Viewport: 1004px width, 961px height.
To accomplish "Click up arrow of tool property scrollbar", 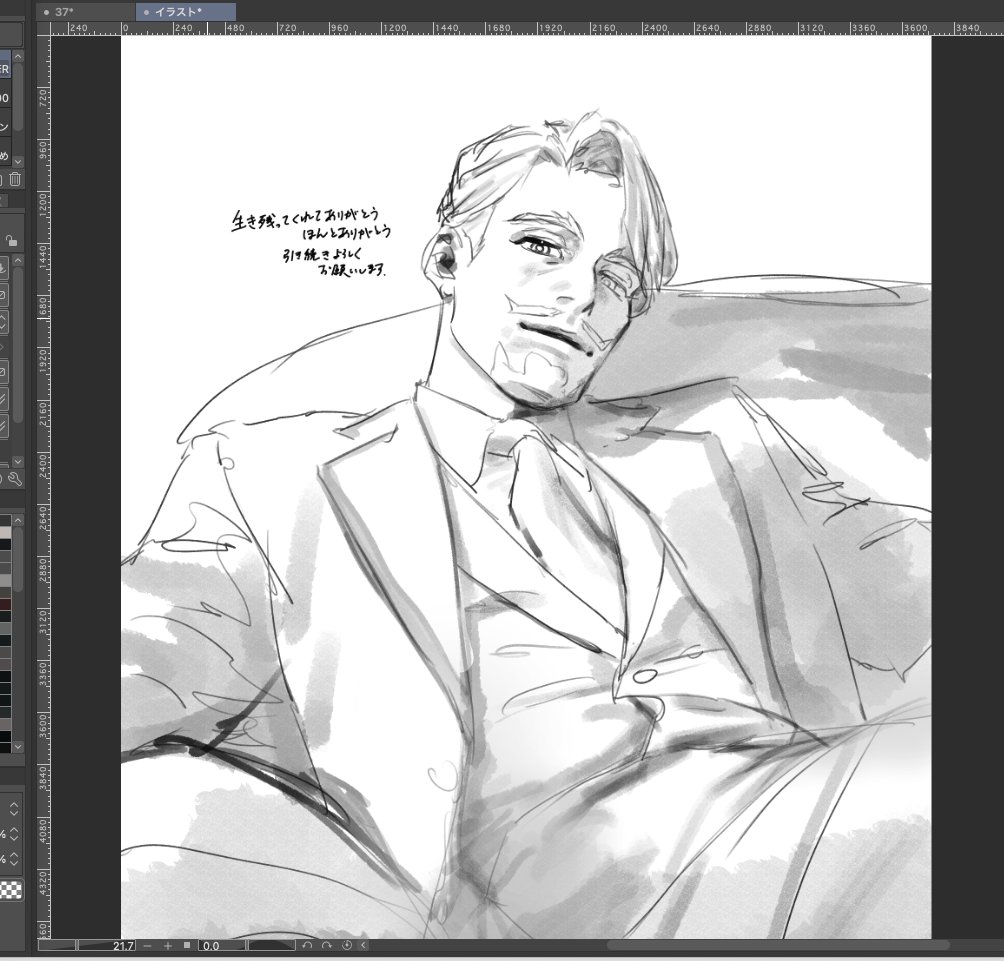I will 18,261.
